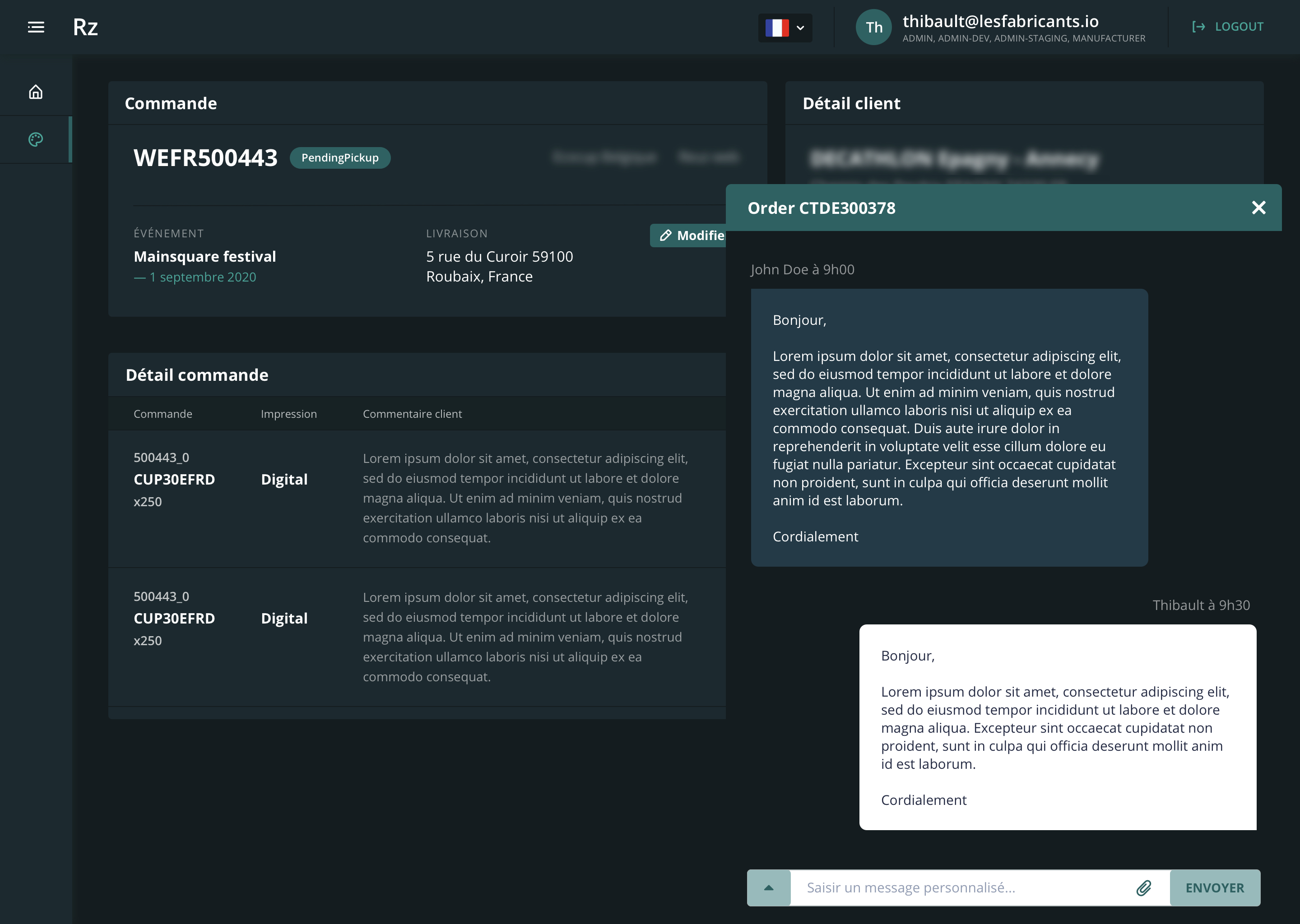The image size is (1300, 924).
Task: Click the paperclip attachment icon
Action: [1144, 887]
